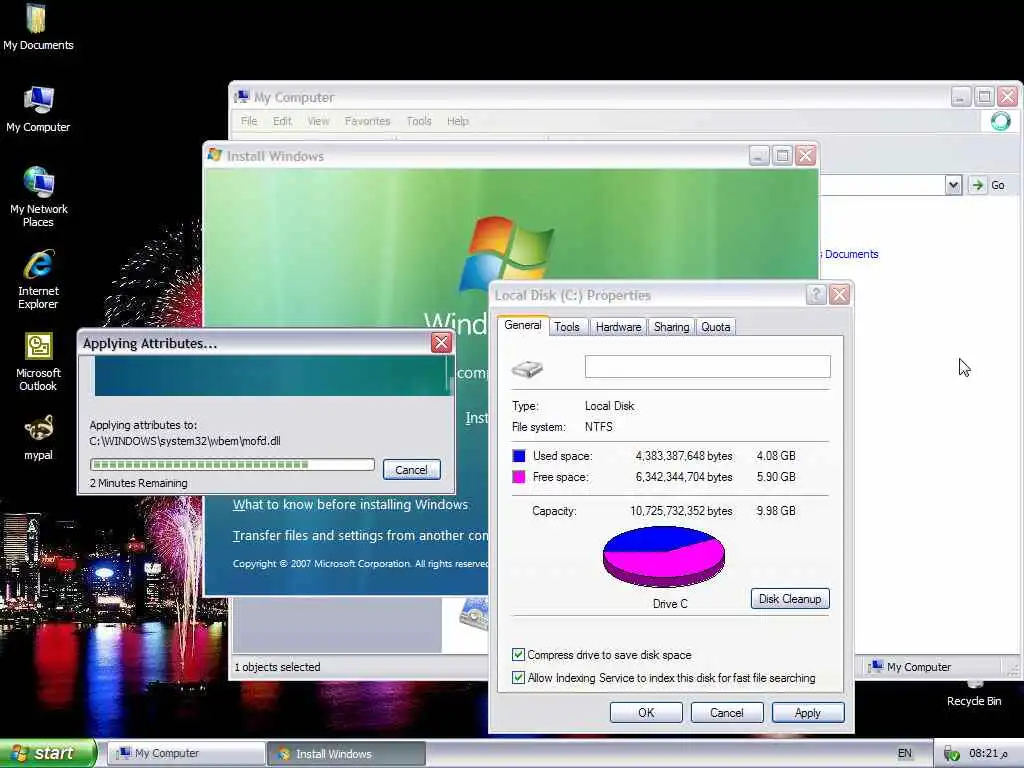The image size is (1024, 768).
Task: Open the Favorites menu in My Computer
Action: click(367, 121)
